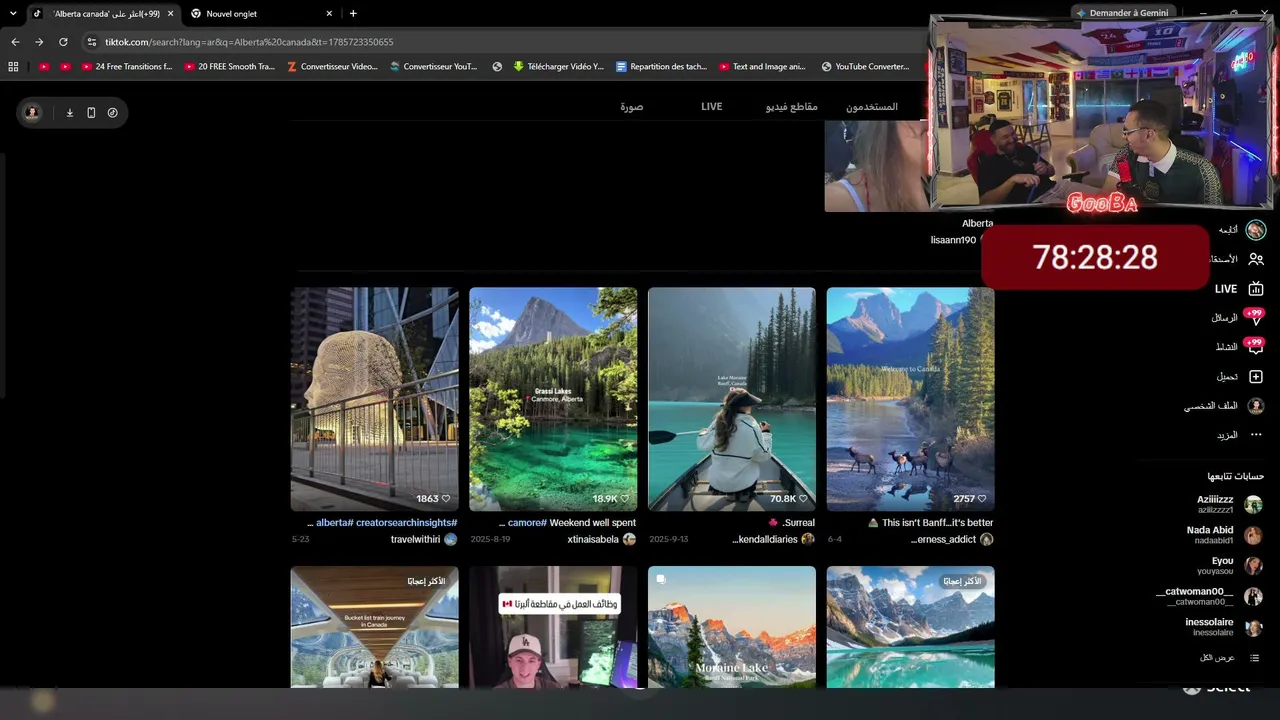Open messages with 99+ badge in sidebar
The height and width of the screenshot is (720, 1280).
pyautogui.click(x=1240, y=318)
